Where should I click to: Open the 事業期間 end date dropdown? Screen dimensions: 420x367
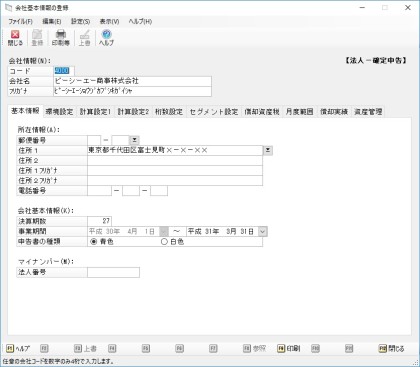pos(263,231)
